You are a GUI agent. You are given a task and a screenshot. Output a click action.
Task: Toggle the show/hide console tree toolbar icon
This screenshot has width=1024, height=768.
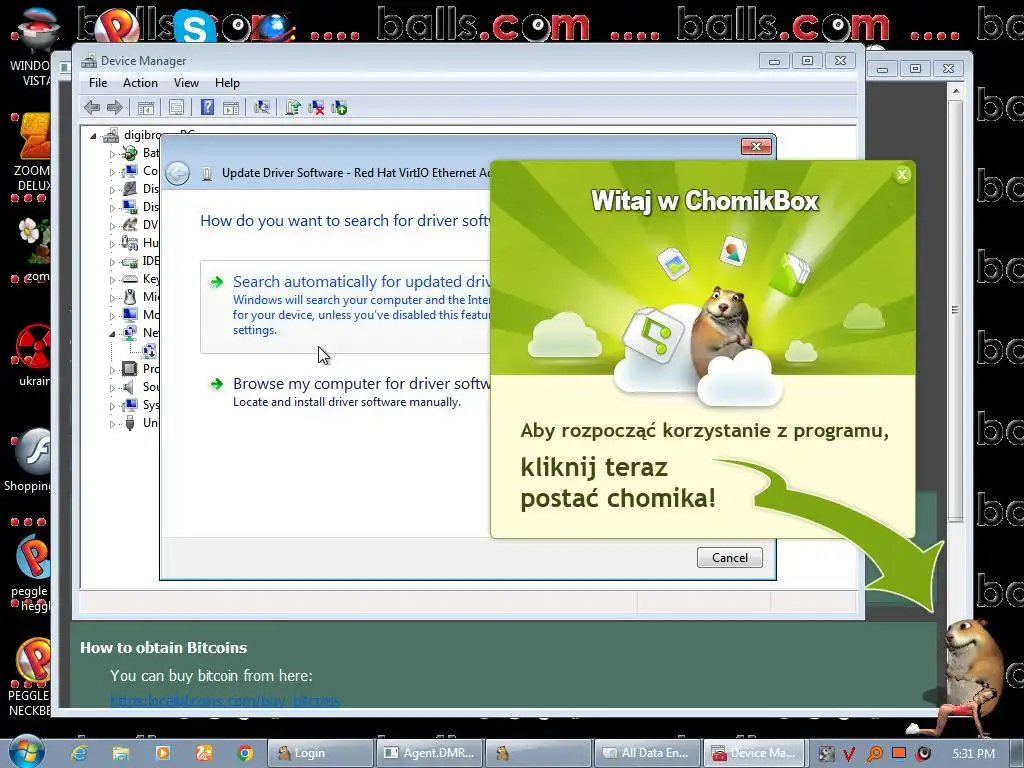click(146, 108)
